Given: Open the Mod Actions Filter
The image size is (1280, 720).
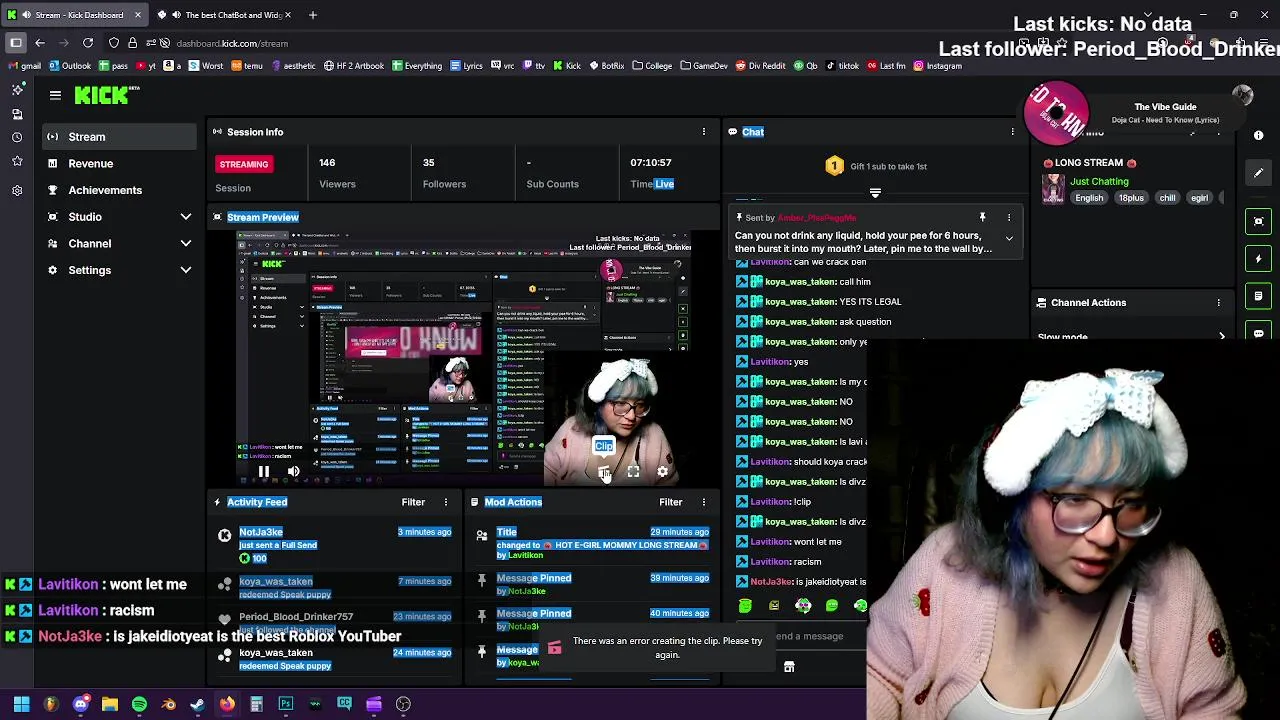Looking at the screenshot, I should (670, 502).
